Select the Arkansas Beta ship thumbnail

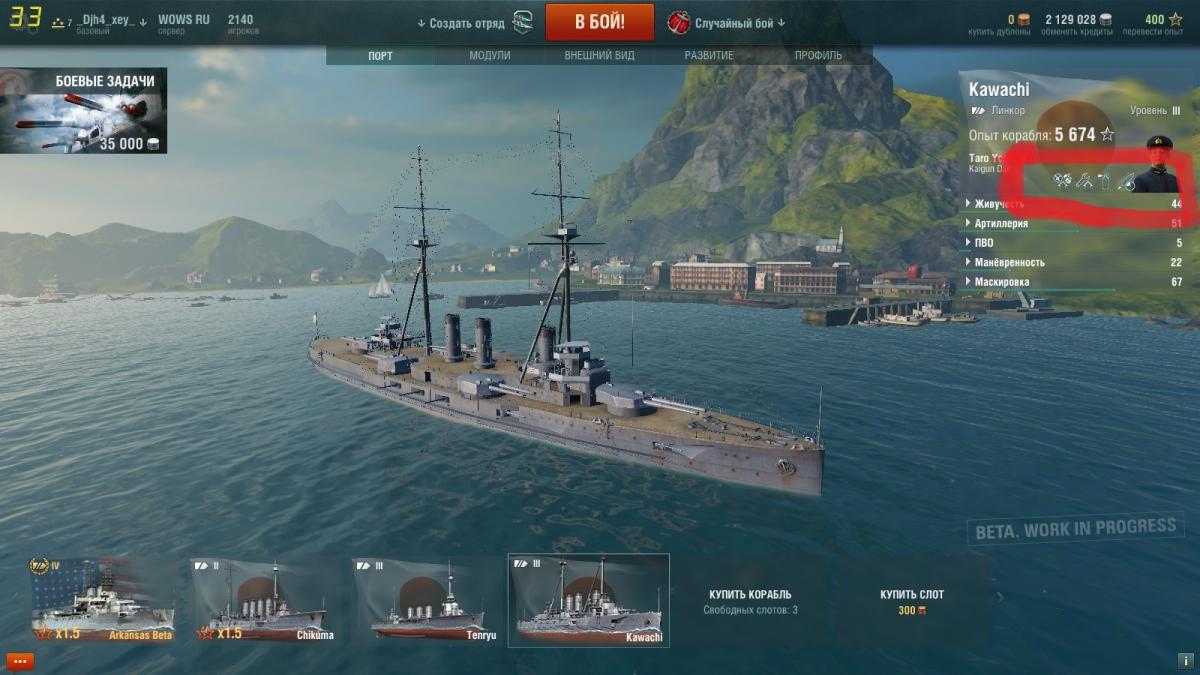[102, 600]
